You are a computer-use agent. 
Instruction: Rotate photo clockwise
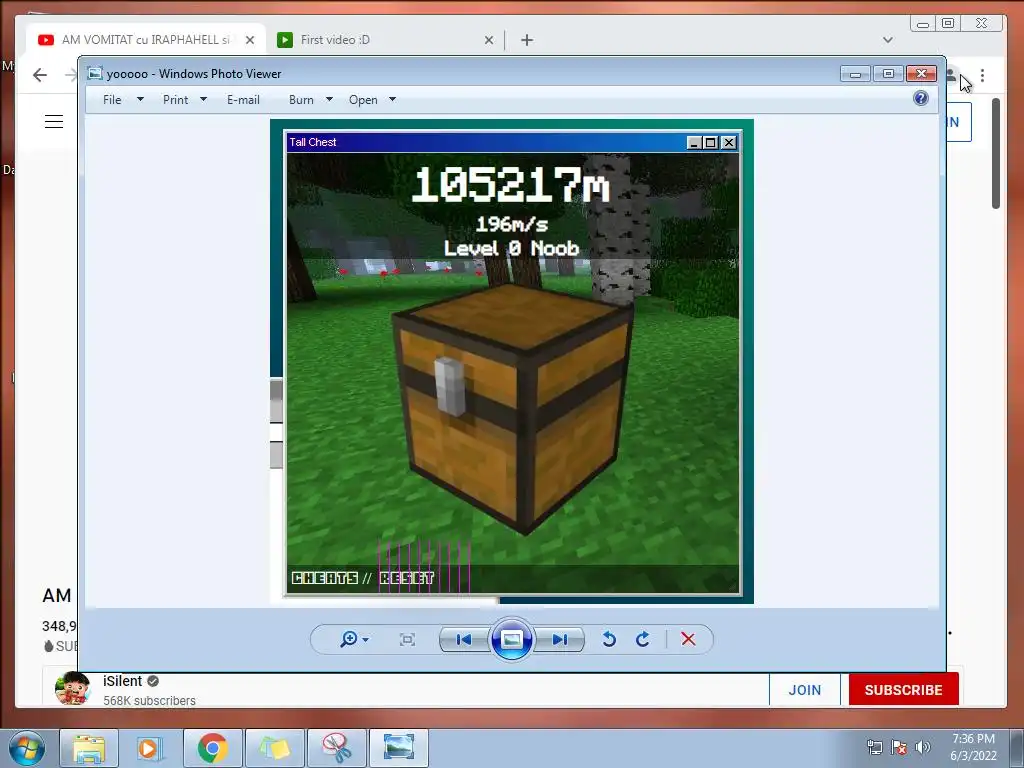pyautogui.click(x=643, y=639)
